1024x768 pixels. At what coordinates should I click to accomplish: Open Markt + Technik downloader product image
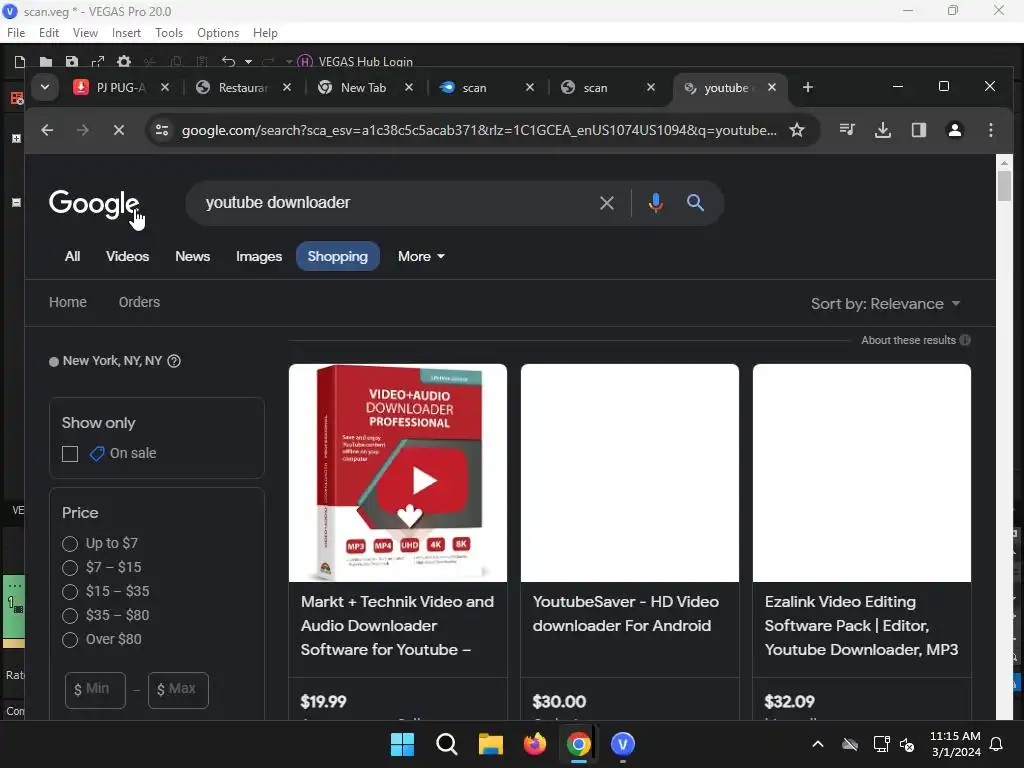(x=398, y=473)
